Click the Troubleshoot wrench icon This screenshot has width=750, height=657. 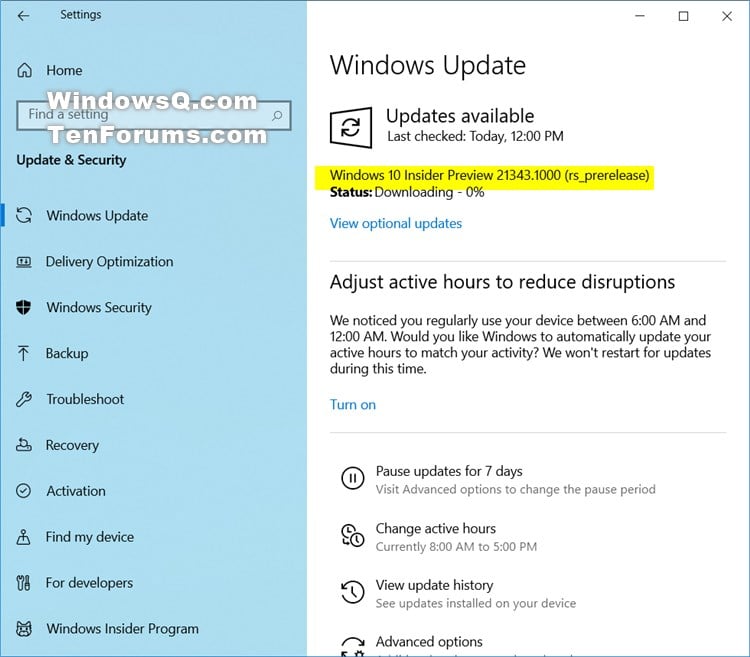[x=23, y=399]
